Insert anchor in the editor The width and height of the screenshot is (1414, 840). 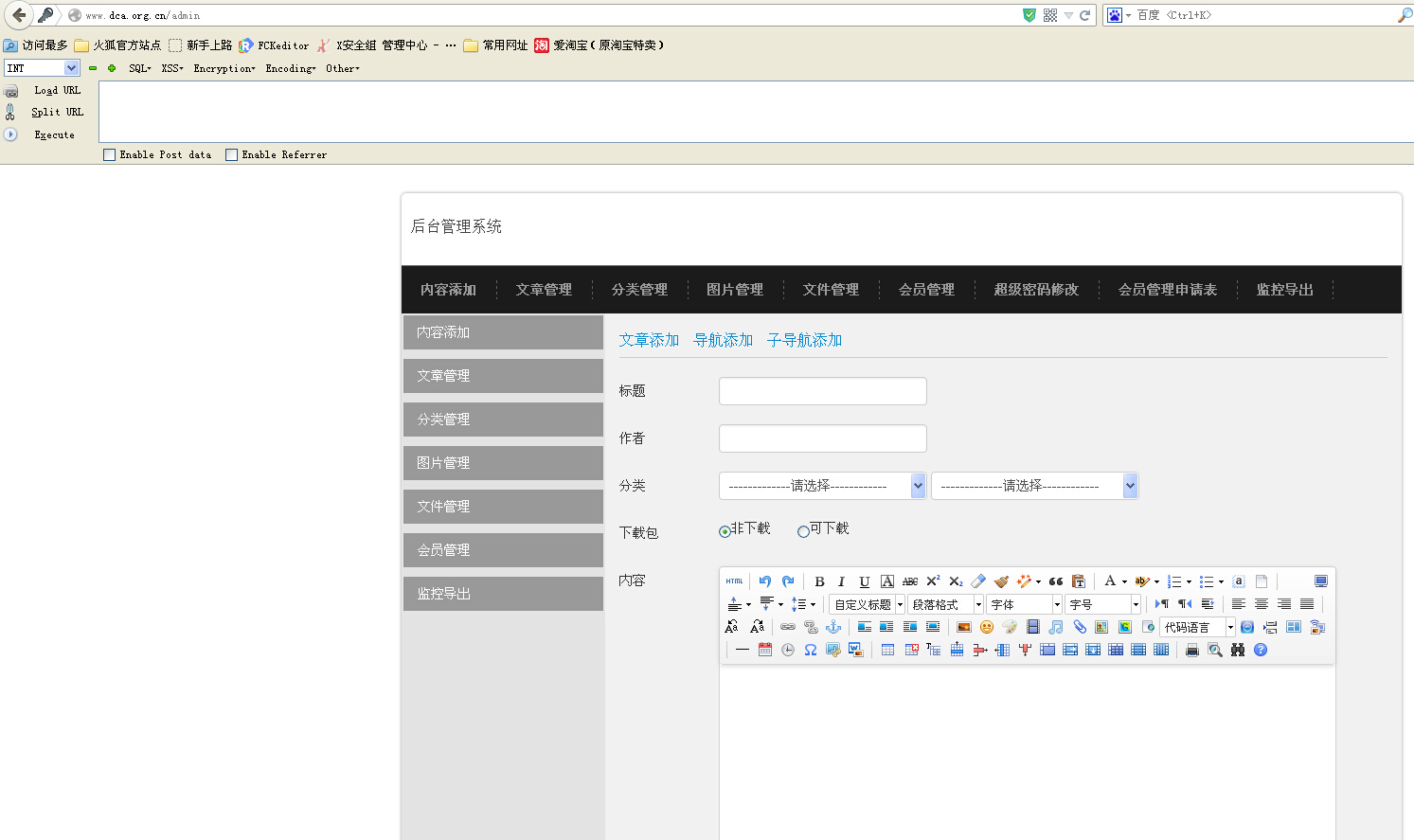point(833,627)
